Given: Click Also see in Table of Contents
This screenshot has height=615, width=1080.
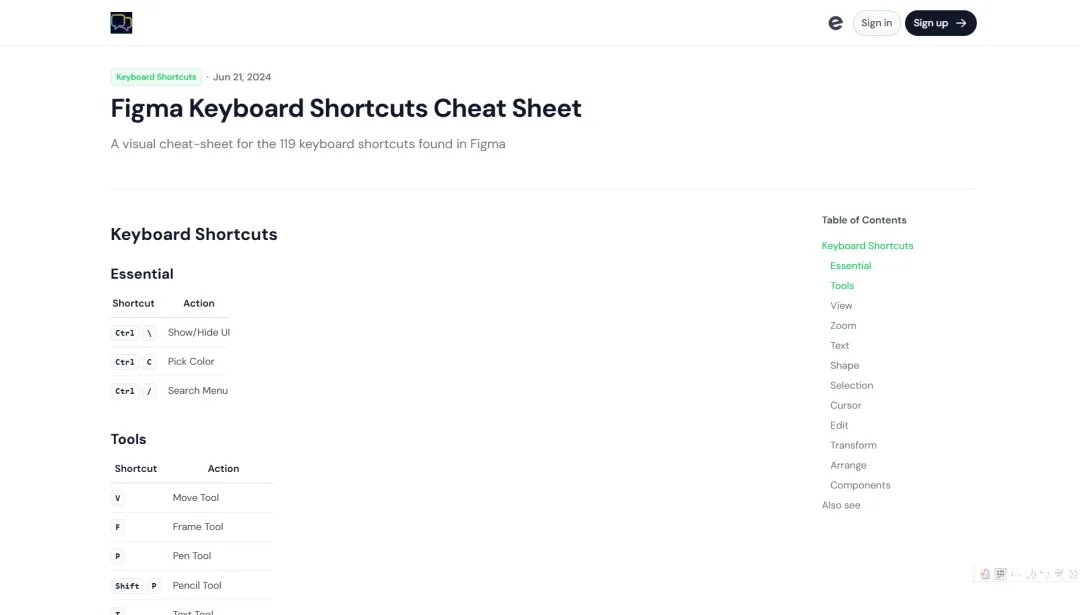Looking at the screenshot, I should [x=841, y=505].
